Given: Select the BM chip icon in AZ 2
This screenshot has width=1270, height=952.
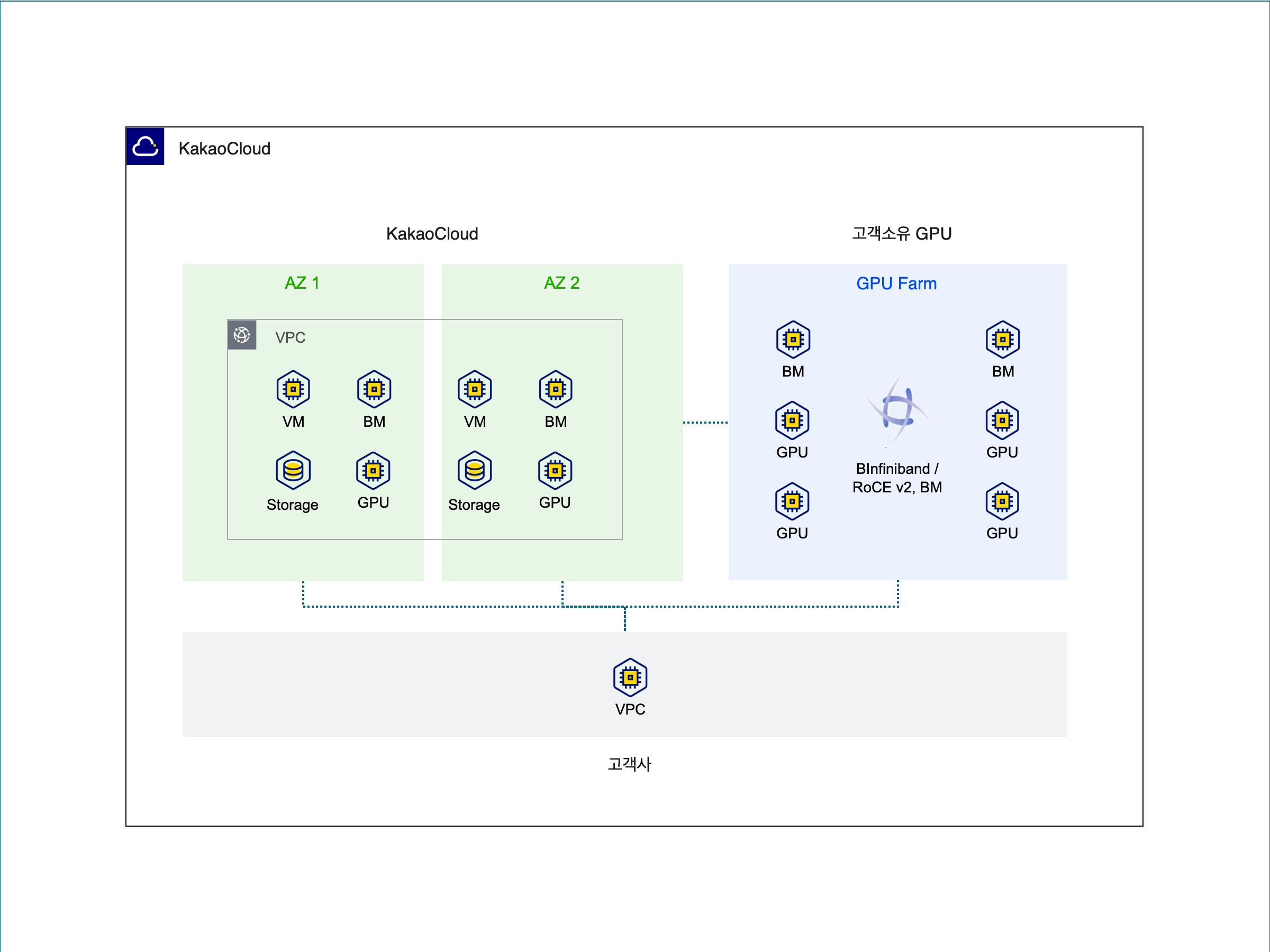Looking at the screenshot, I should (555, 389).
